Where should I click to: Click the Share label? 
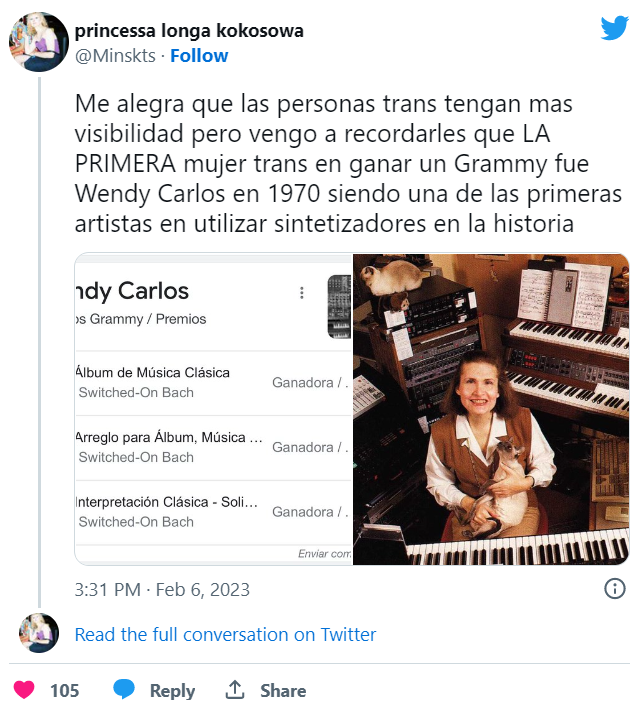[283, 690]
